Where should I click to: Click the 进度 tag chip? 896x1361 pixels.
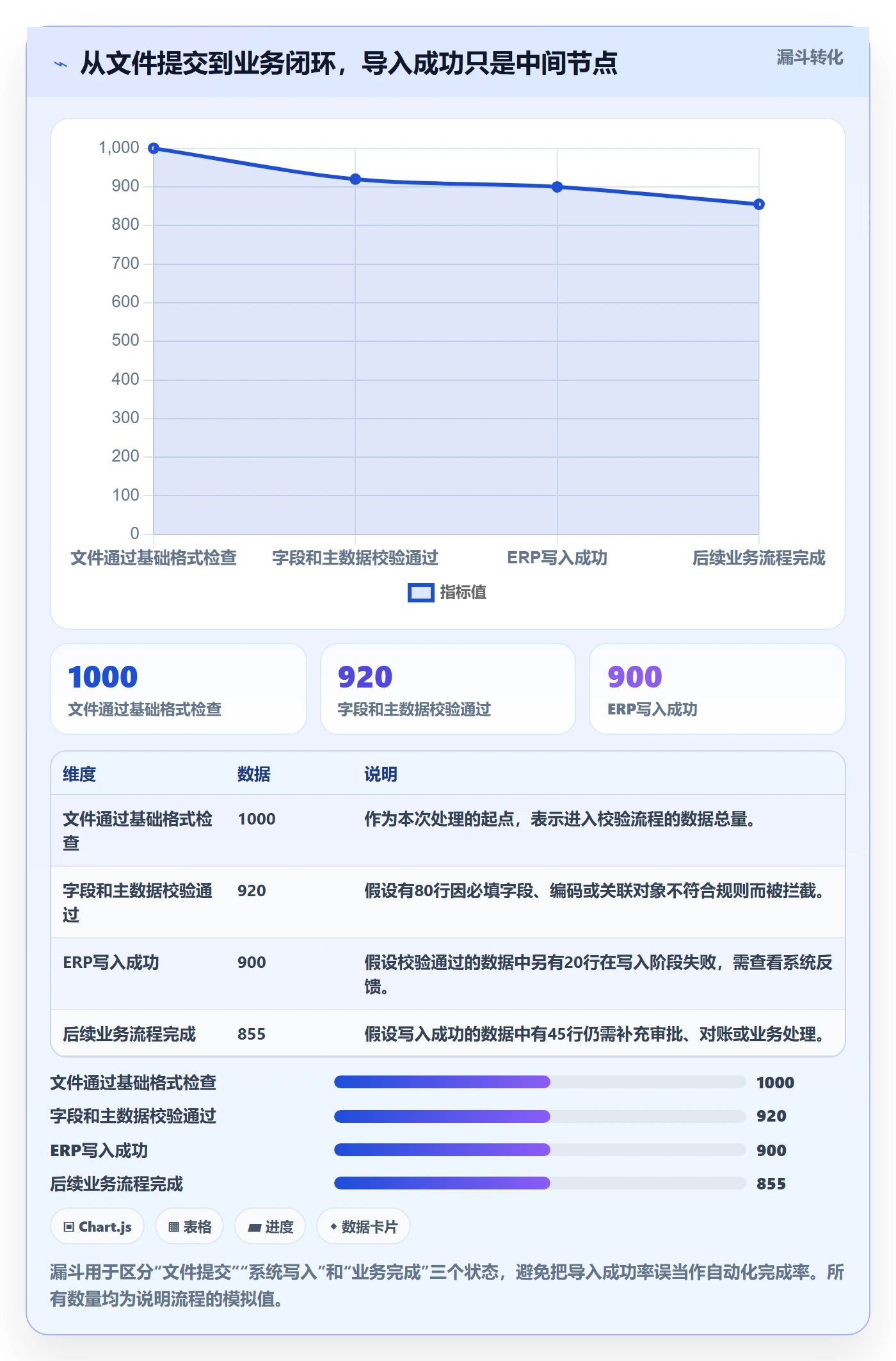[270, 1227]
